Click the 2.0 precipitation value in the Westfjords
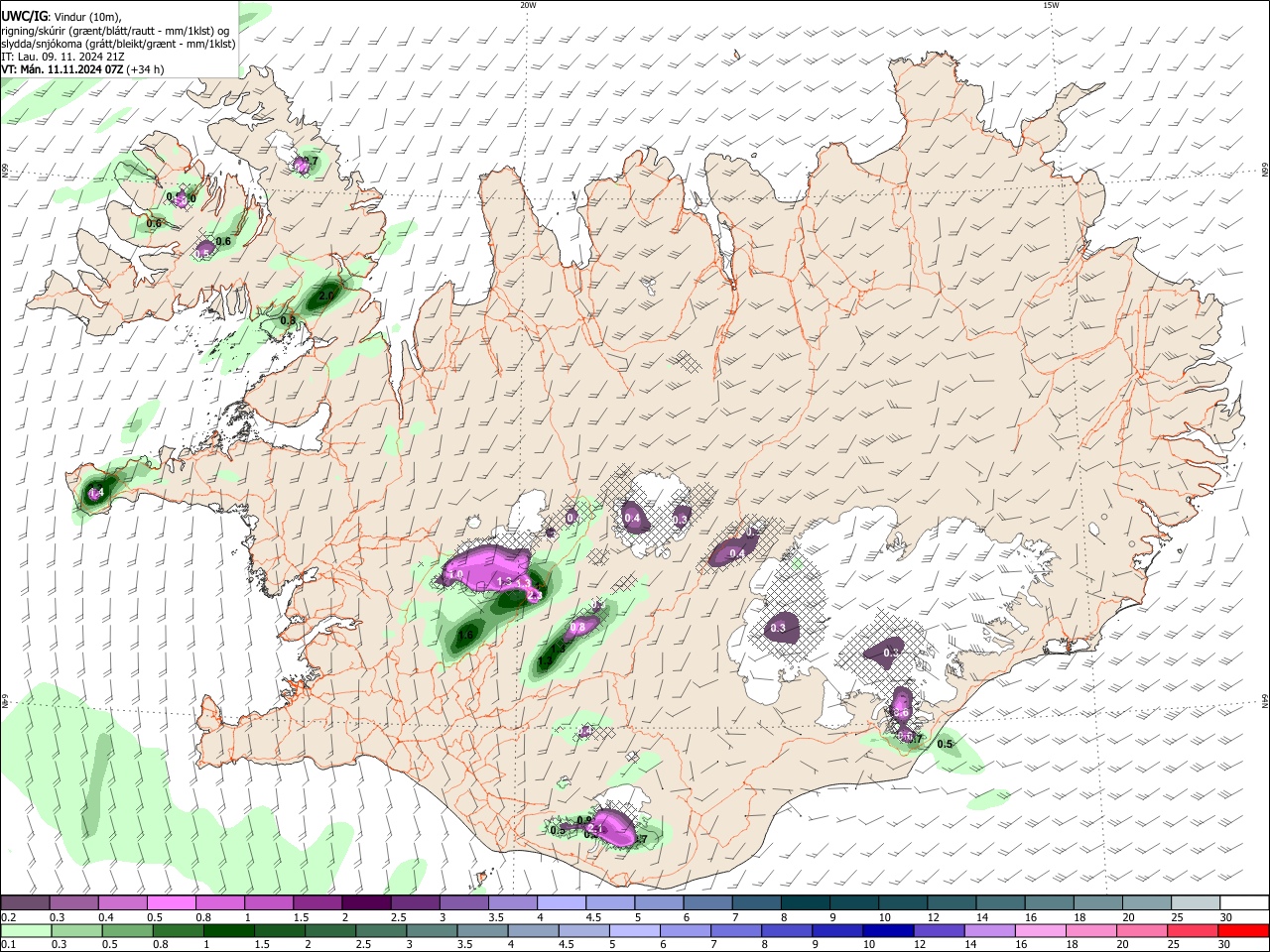 pos(326,296)
